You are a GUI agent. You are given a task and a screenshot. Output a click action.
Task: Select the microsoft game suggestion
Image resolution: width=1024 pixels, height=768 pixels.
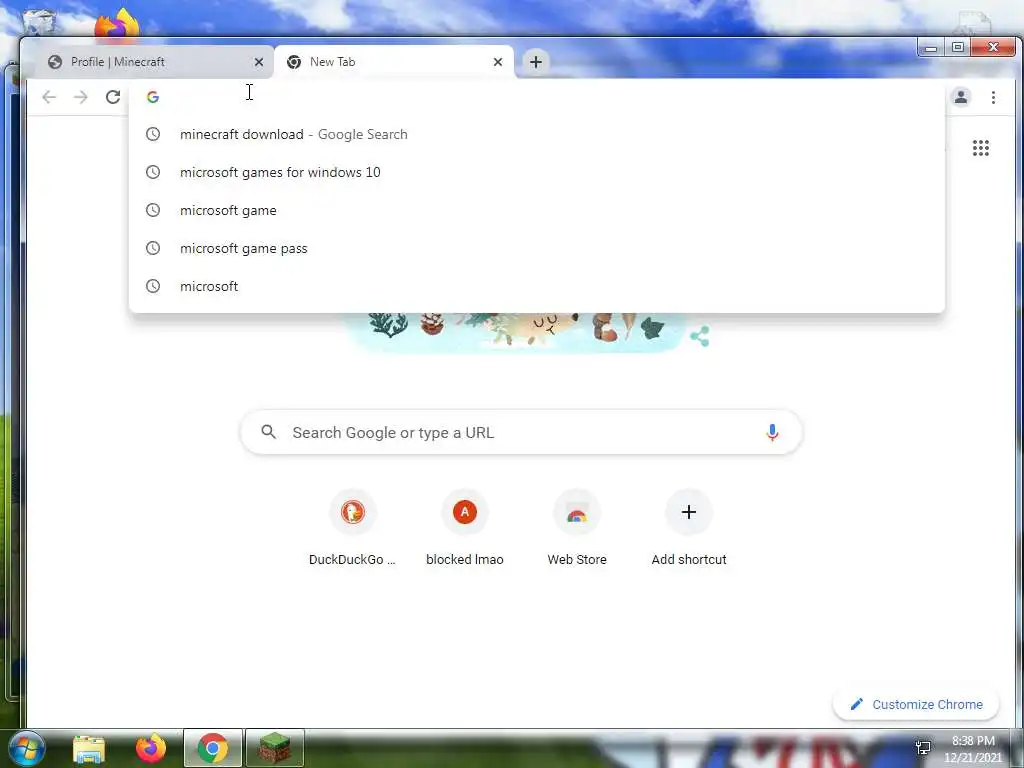[536, 210]
